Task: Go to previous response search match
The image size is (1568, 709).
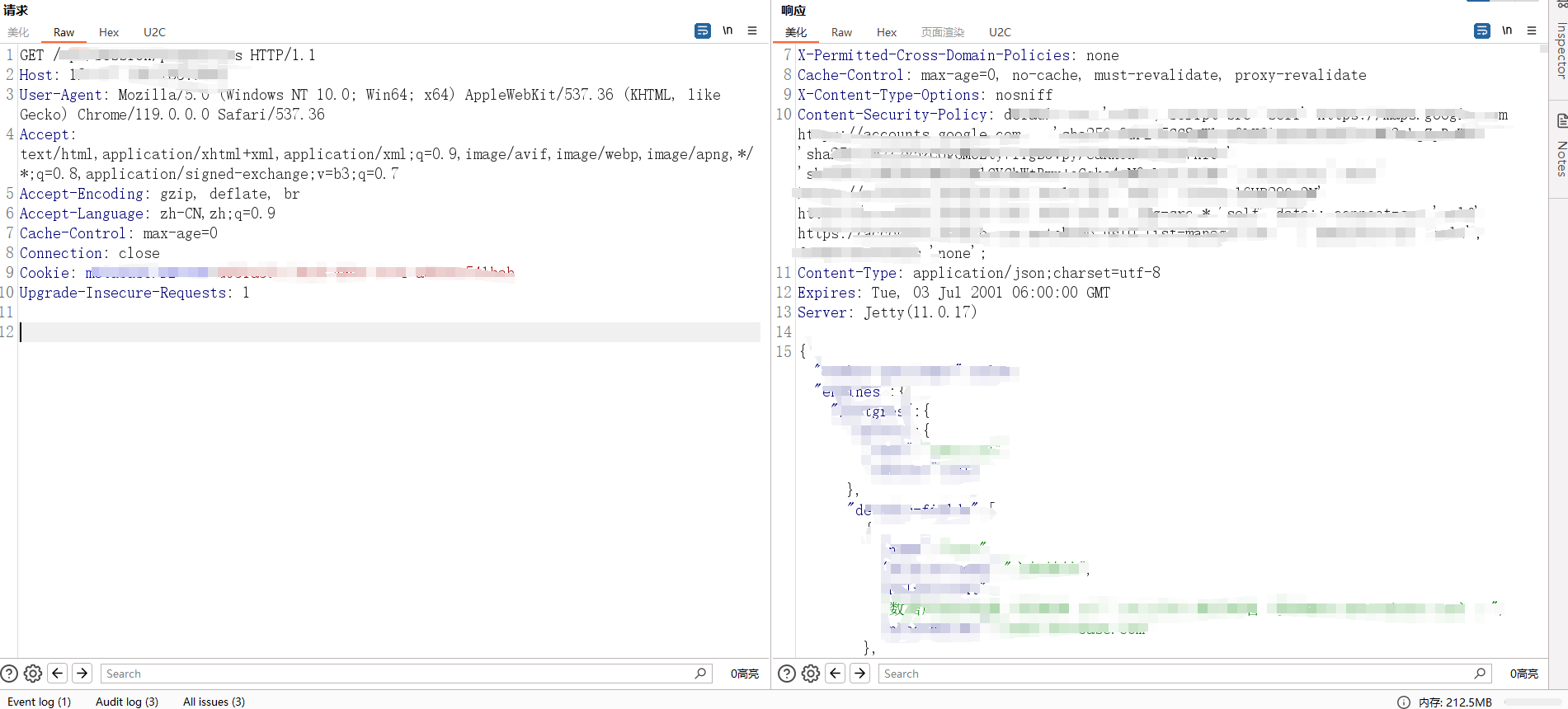Action: [836, 674]
